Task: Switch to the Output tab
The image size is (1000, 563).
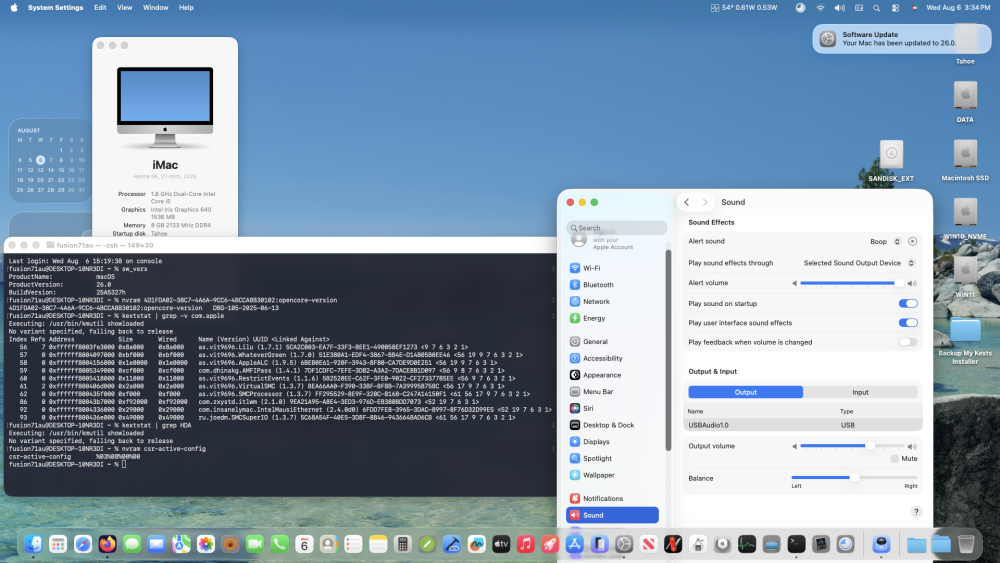Action: pyautogui.click(x=746, y=392)
